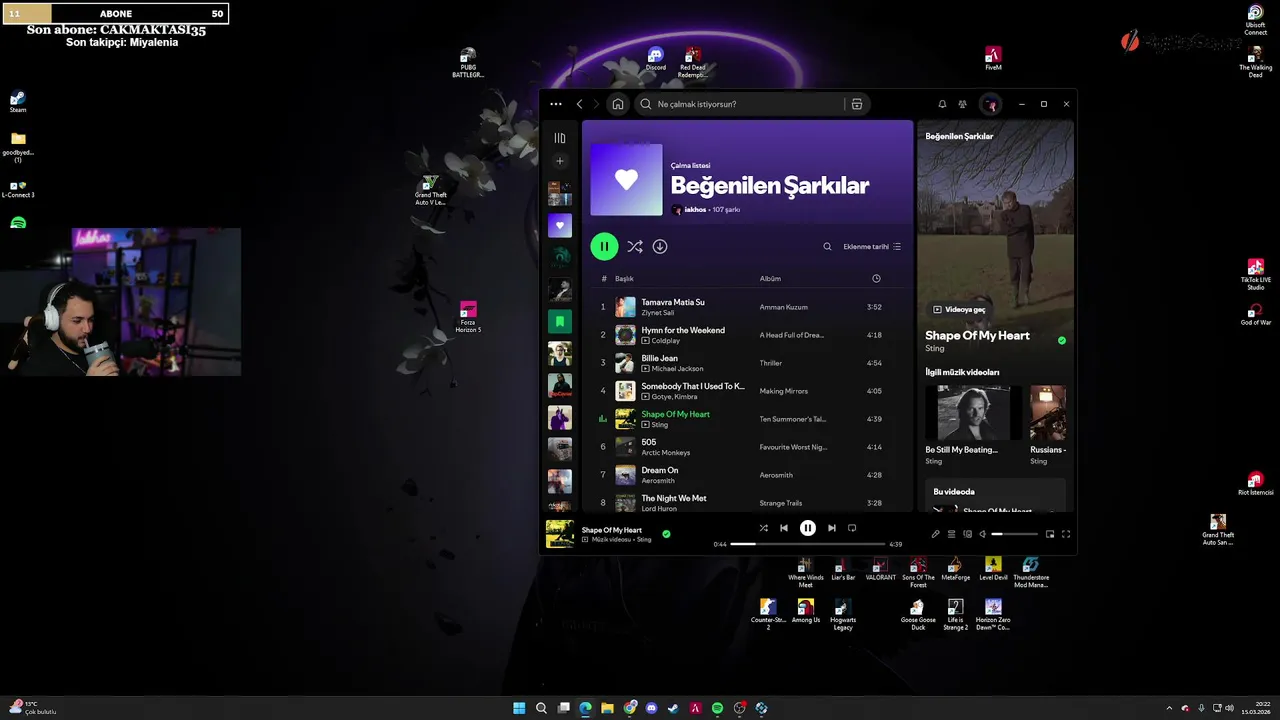Image resolution: width=1280 pixels, height=720 pixels.
Task: Open the Spotify profile avatar menu
Action: (990, 104)
